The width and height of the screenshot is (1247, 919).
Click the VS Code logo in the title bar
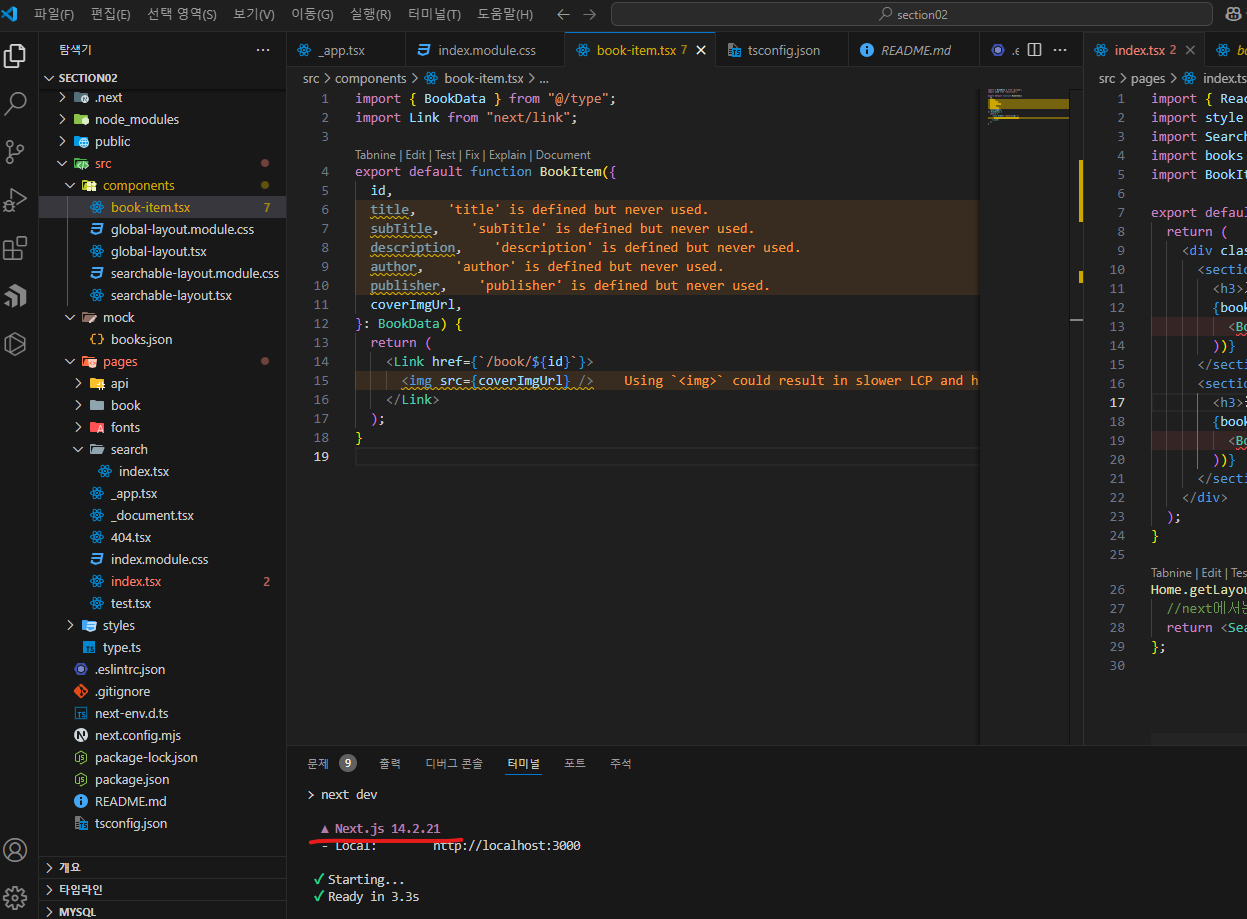coord(12,14)
